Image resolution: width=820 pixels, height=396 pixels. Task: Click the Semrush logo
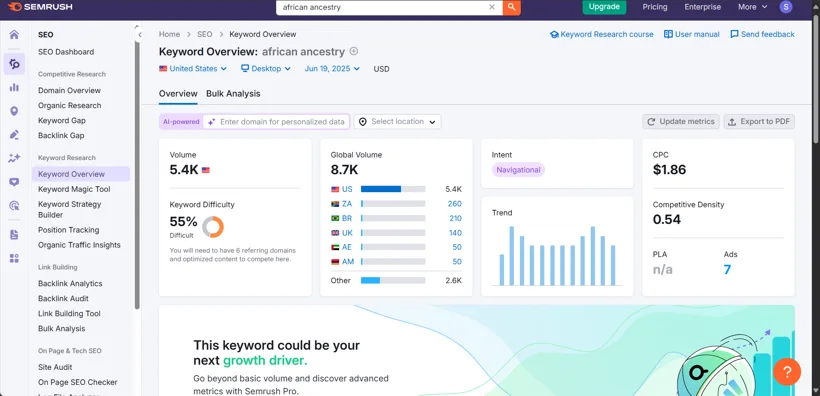[x=40, y=7]
